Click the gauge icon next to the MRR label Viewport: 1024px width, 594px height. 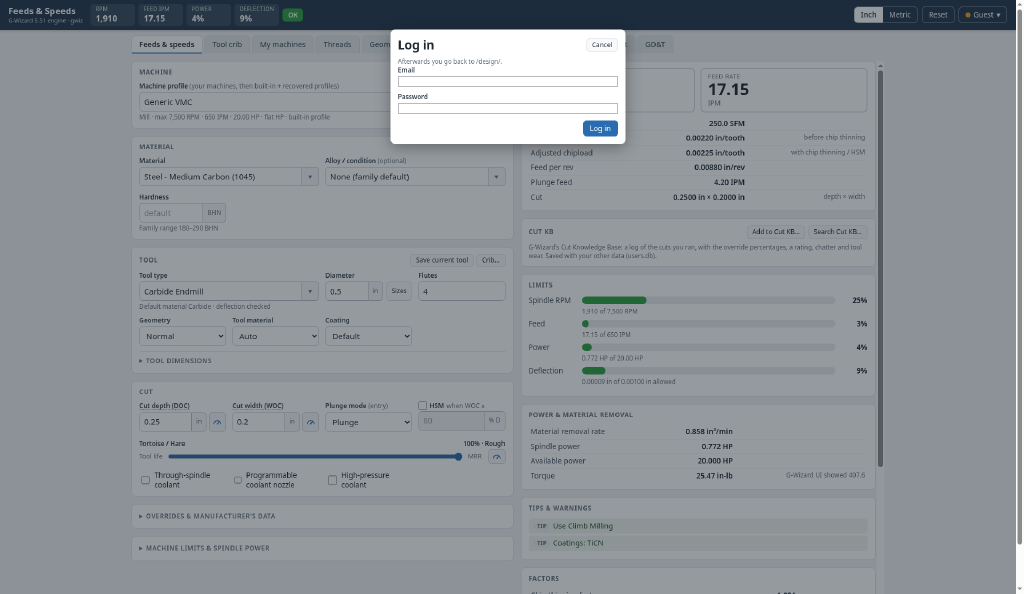496,457
